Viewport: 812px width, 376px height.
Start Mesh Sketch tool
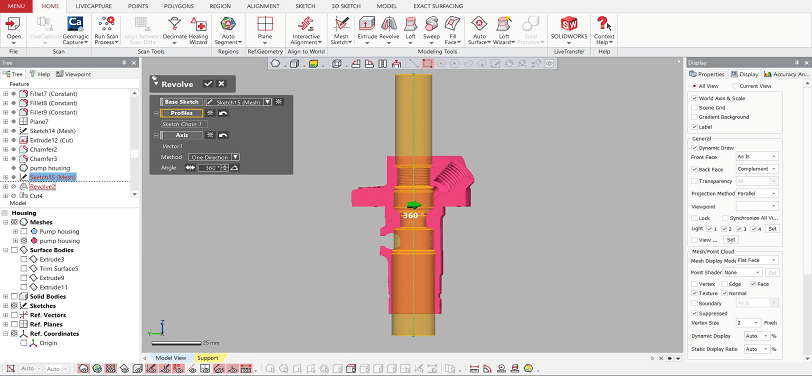click(x=341, y=30)
